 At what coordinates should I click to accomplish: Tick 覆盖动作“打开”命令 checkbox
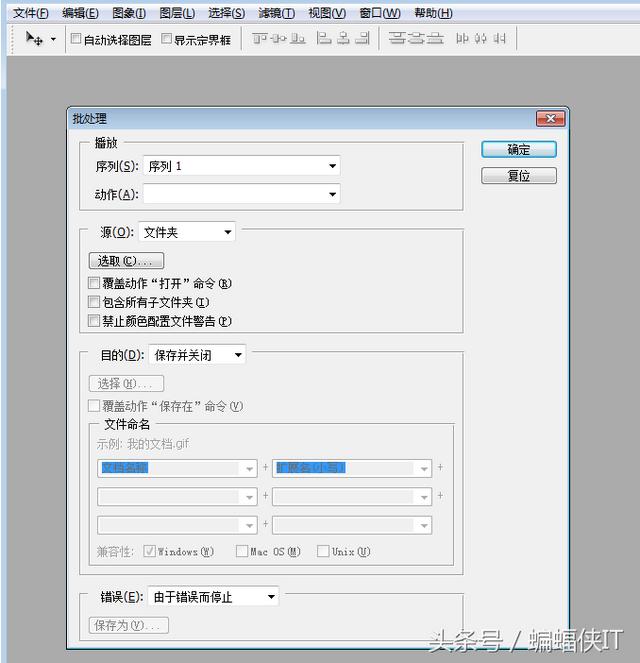(x=94, y=282)
